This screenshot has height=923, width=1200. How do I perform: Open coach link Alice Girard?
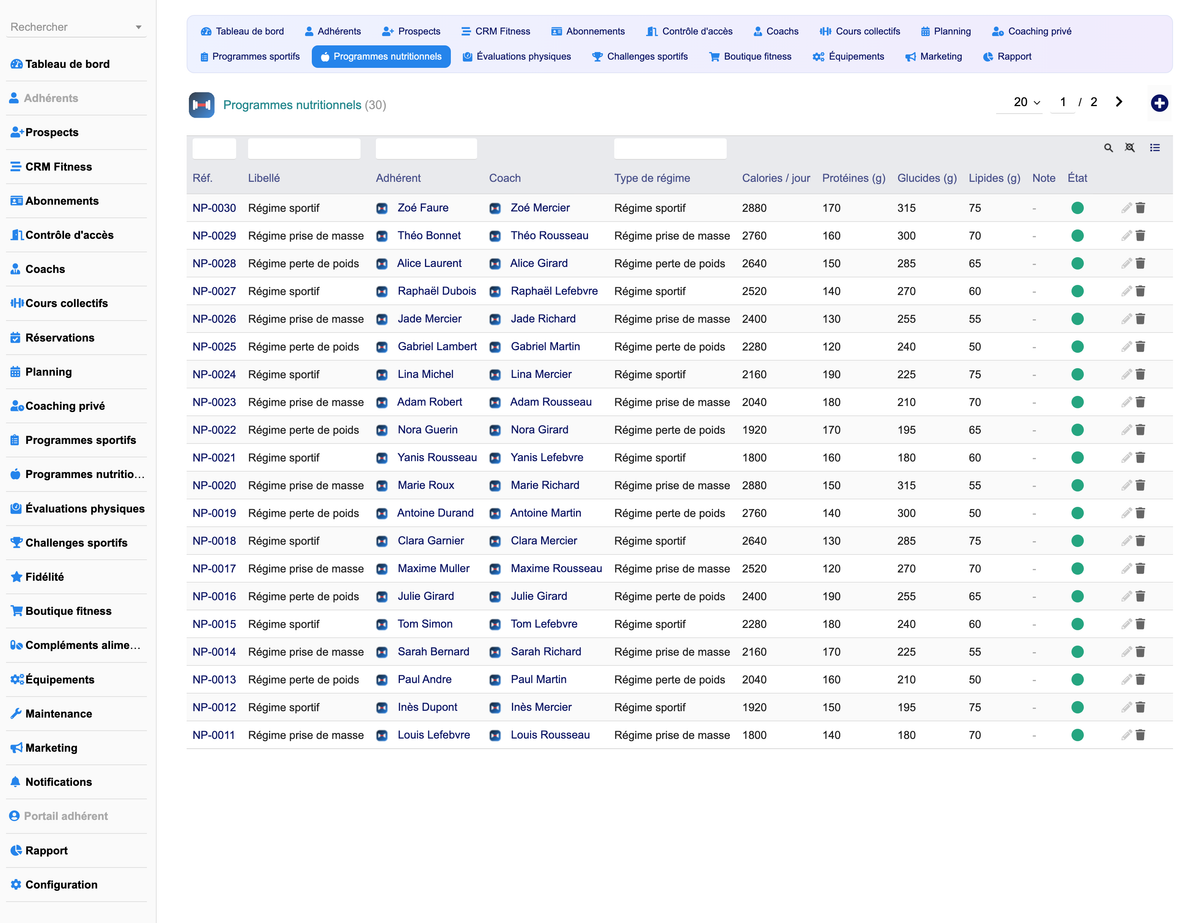pyautogui.click(x=539, y=263)
